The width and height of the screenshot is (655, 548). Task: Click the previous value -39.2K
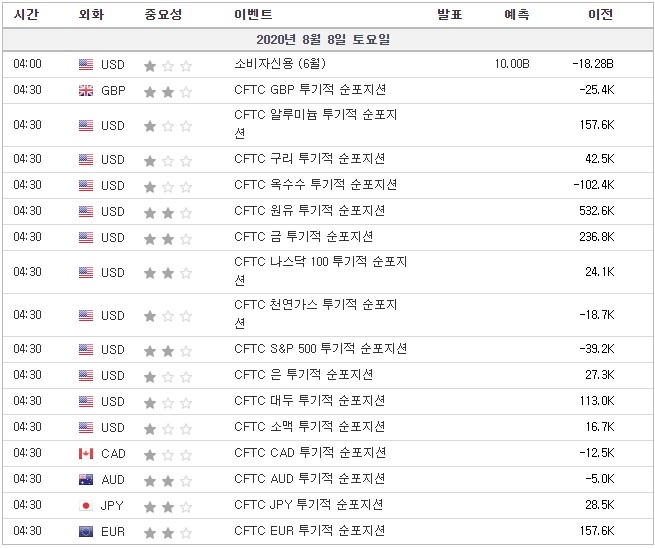tap(597, 349)
